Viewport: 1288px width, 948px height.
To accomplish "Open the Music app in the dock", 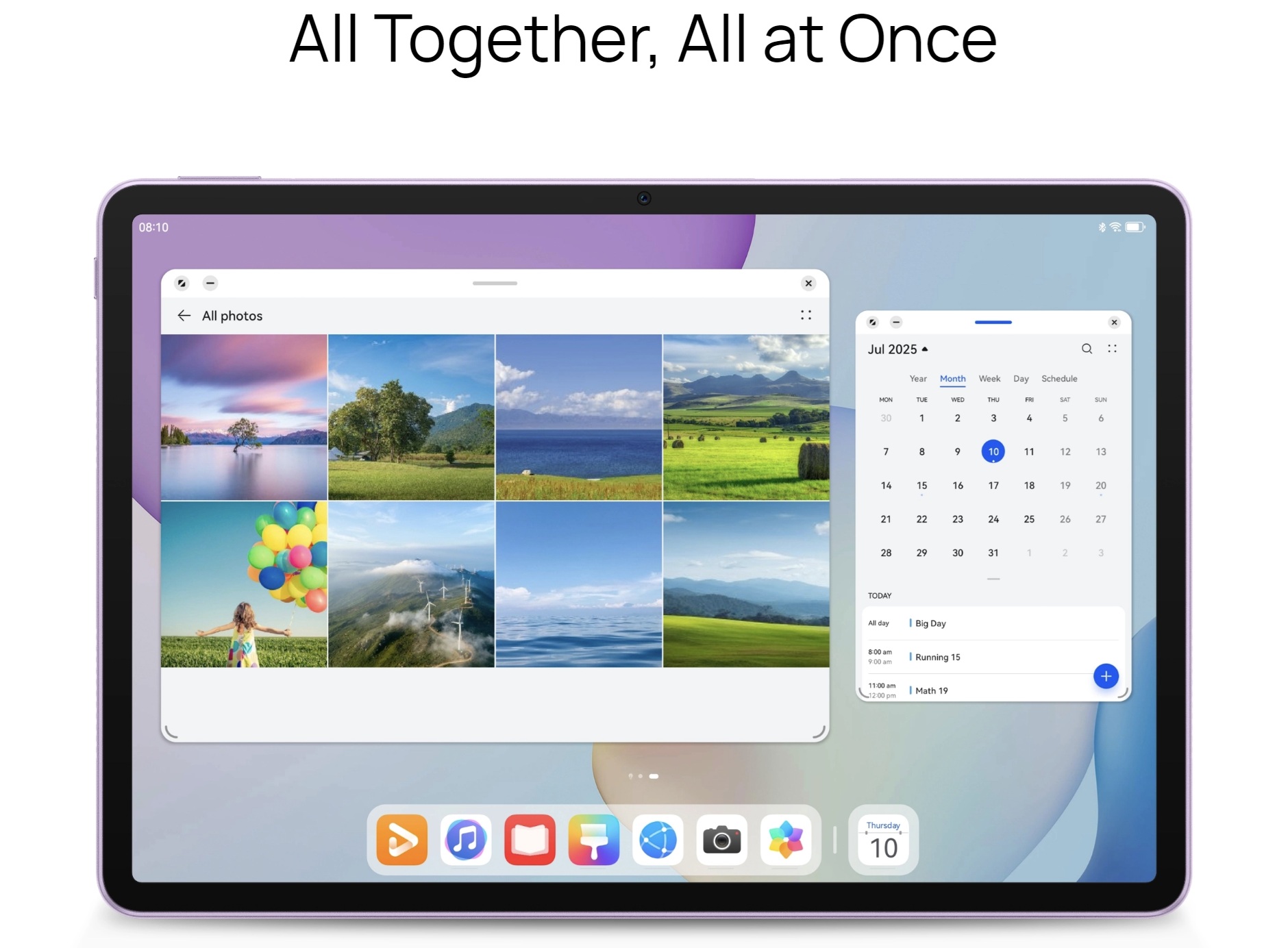I will [466, 840].
